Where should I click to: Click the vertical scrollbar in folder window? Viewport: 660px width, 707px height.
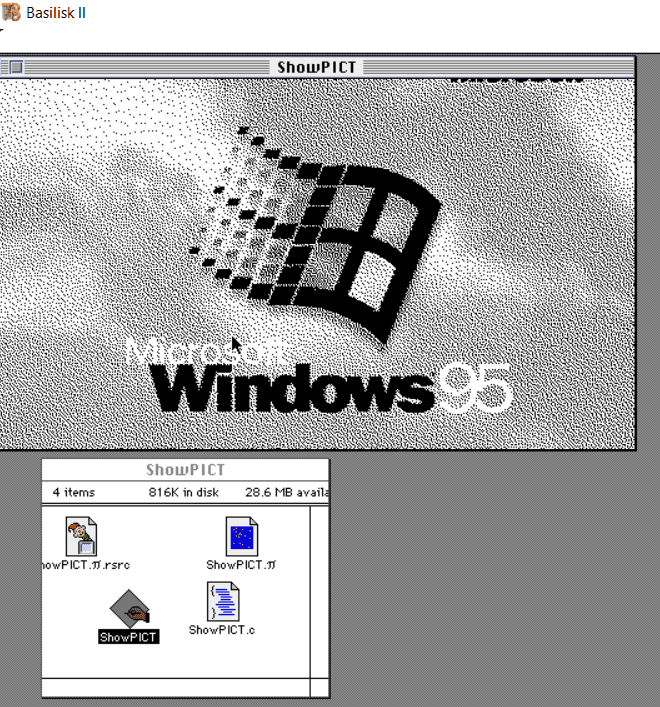pyautogui.click(x=320, y=590)
